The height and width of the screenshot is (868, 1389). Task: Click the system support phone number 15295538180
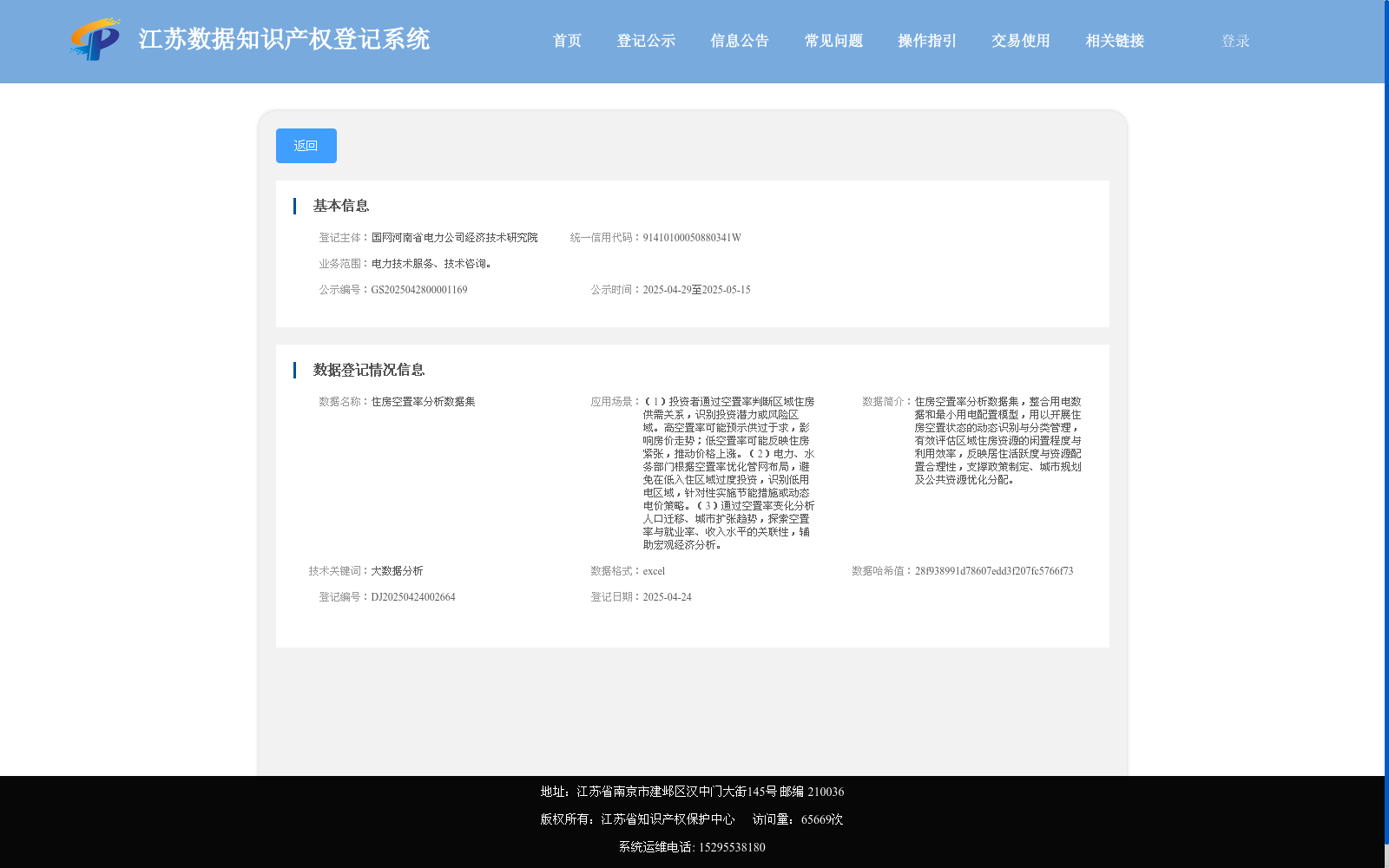click(x=732, y=847)
